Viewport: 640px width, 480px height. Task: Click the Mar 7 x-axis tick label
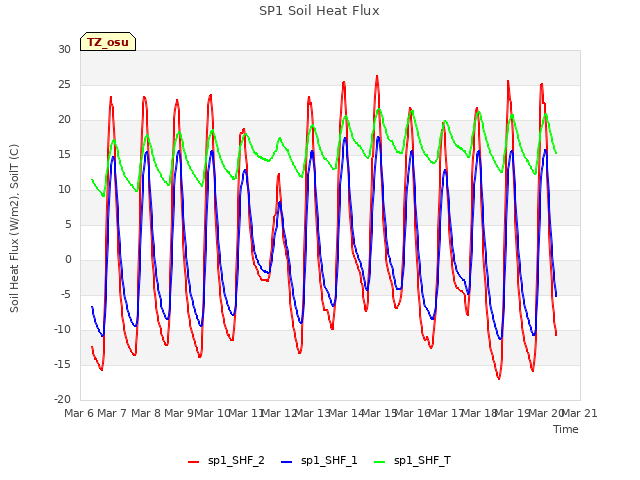(x=112, y=413)
